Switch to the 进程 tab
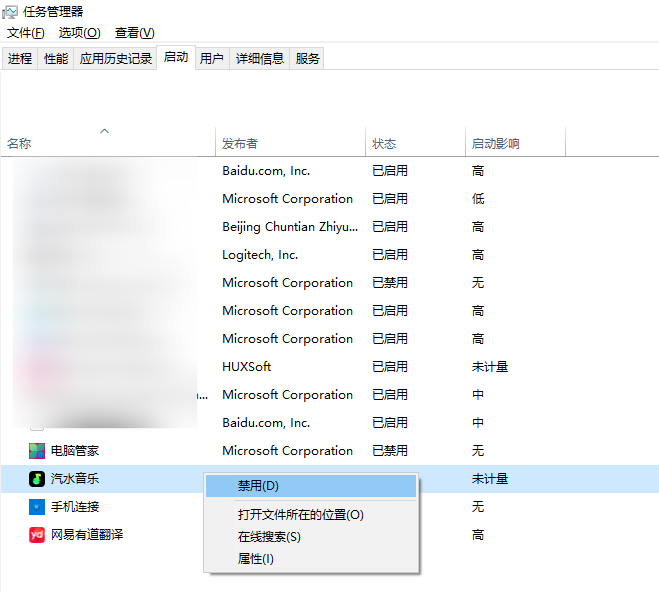Image resolution: width=659 pixels, height=592 pixels. 20,58
